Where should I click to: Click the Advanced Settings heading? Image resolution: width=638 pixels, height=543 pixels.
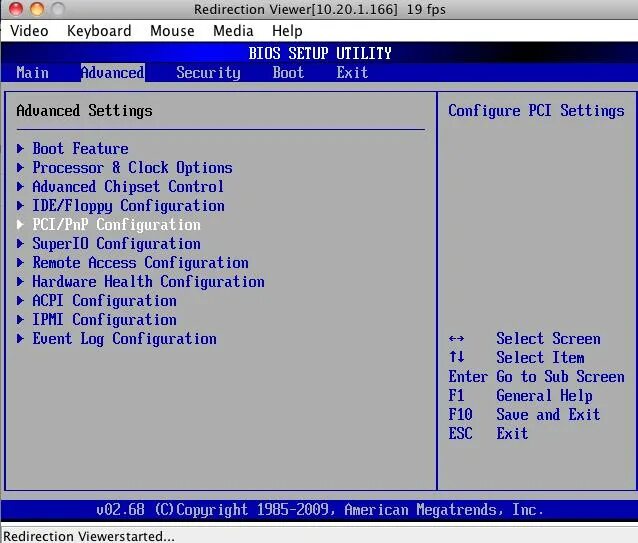(x=85, y=111)
